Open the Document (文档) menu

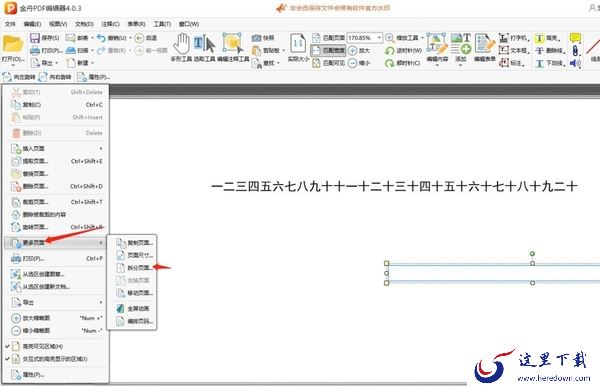pyautogui.click(x=84, y=24)
